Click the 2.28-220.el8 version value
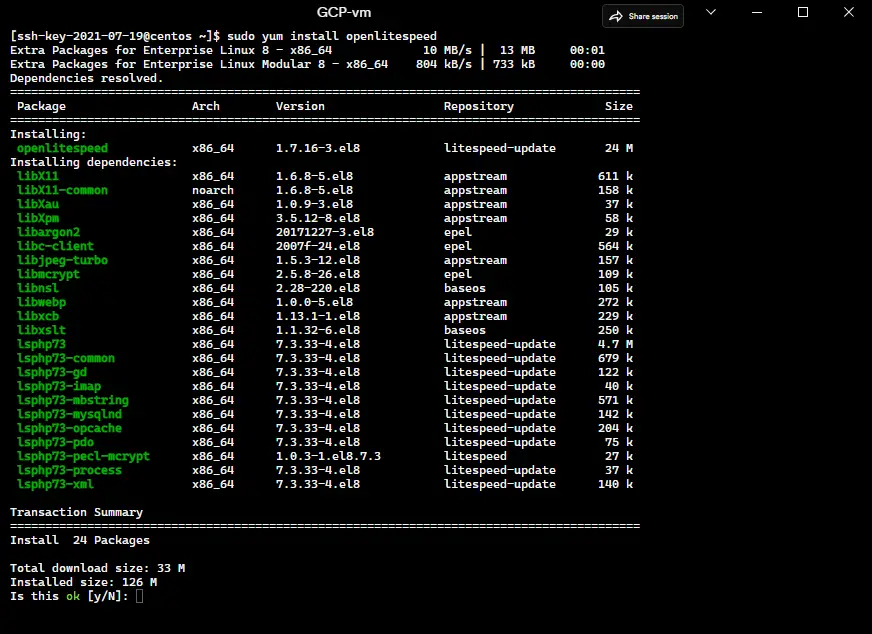This screenshot has height=634, width=872. coord(318,288)
